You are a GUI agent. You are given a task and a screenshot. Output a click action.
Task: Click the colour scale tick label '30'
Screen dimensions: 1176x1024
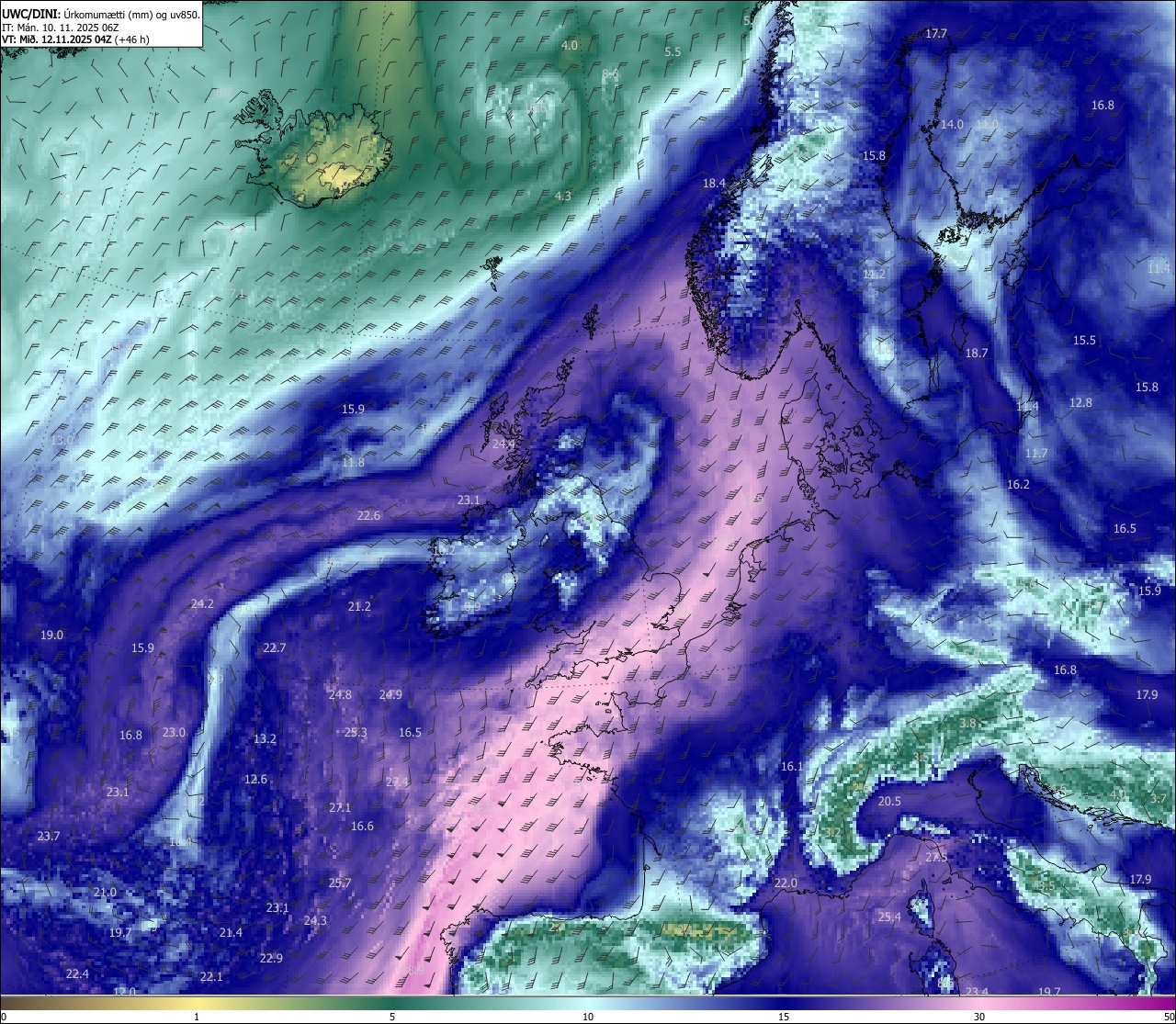(979, 1017)
